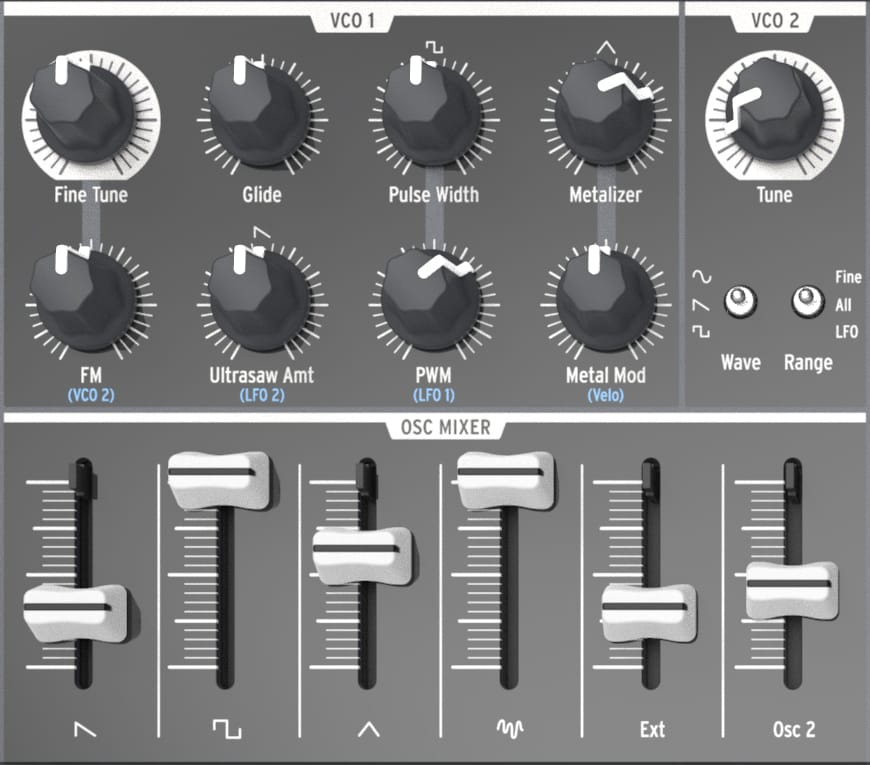The height and width of the screenshot is (765, 870).
Task: Click the sawtooth waveform icon in OSC Mixer
Action: coord(85,729)
